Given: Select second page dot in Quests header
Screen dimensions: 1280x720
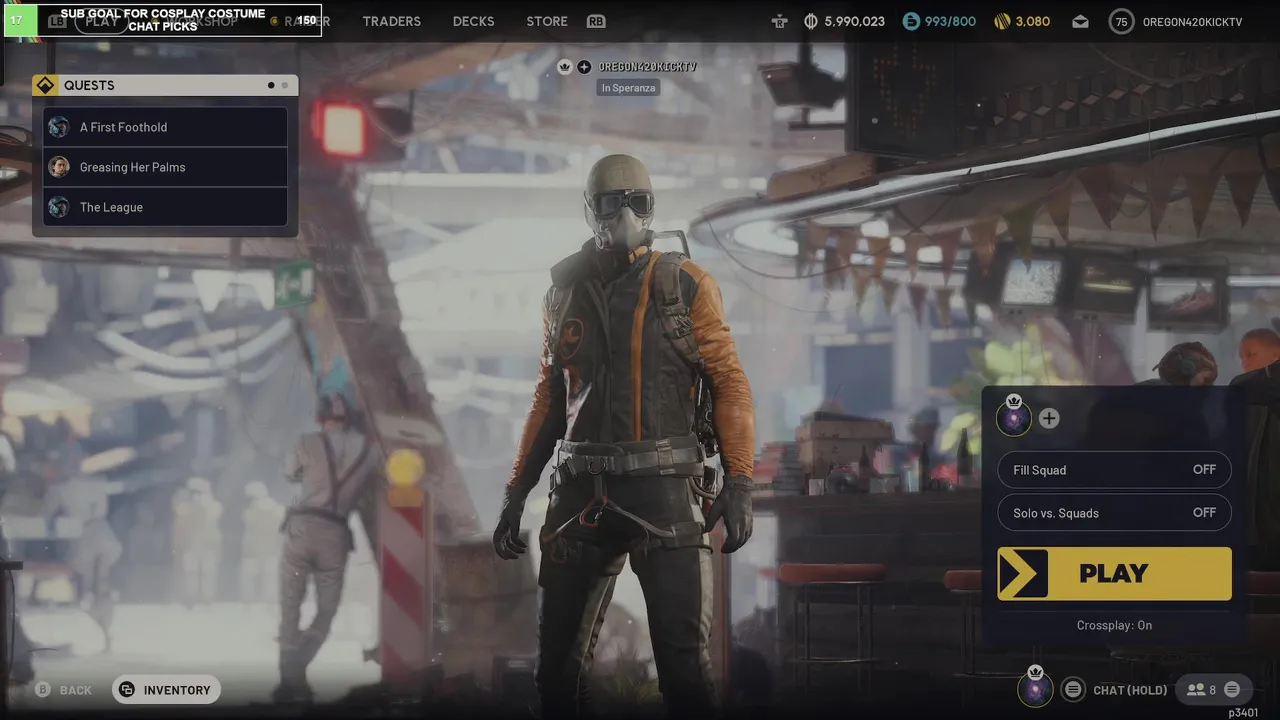Looking at the screenshot, I should click(x=284, y=85).
